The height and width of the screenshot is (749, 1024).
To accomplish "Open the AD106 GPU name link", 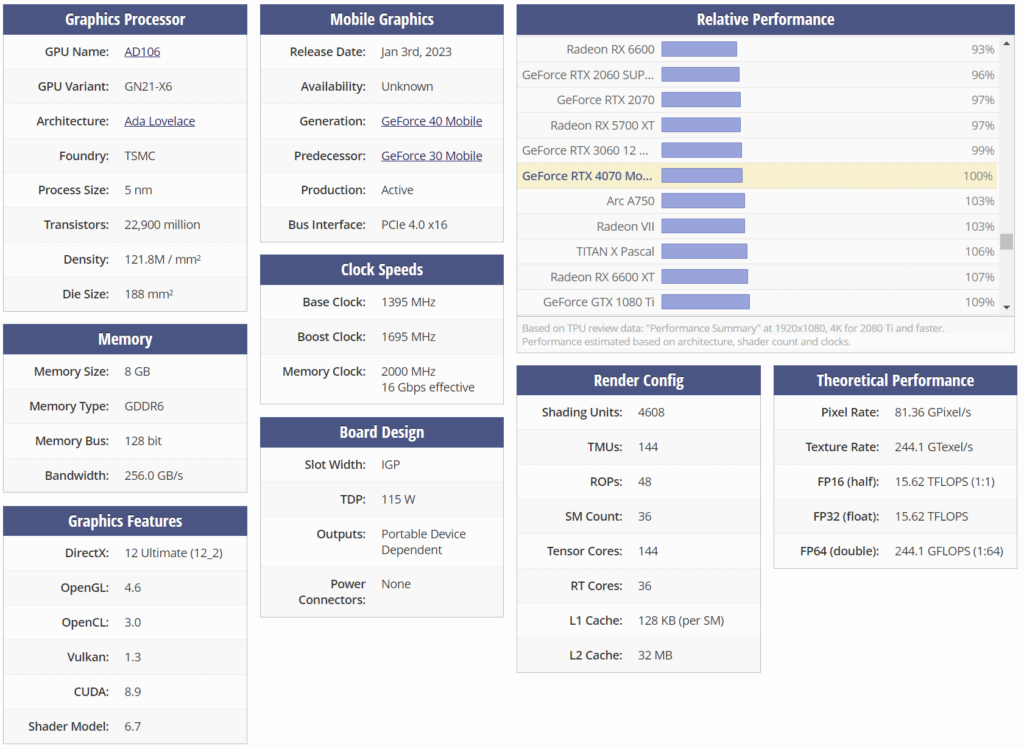I will (x=141, y=52).
